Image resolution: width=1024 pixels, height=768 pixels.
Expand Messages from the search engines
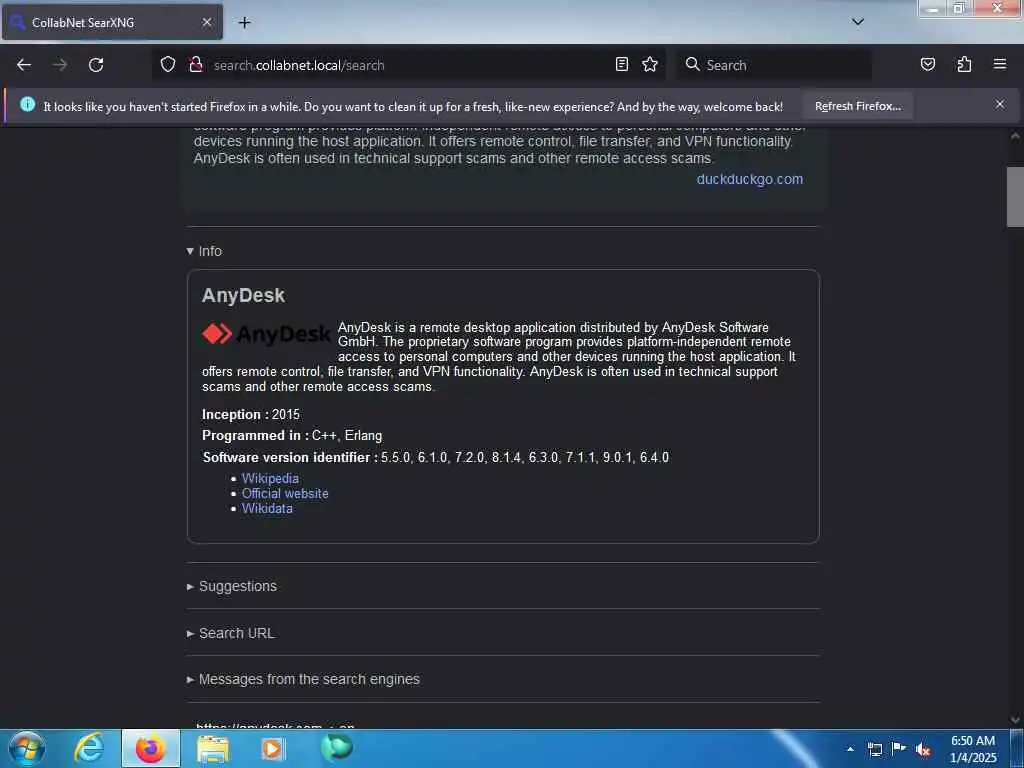tap(303, 679)
